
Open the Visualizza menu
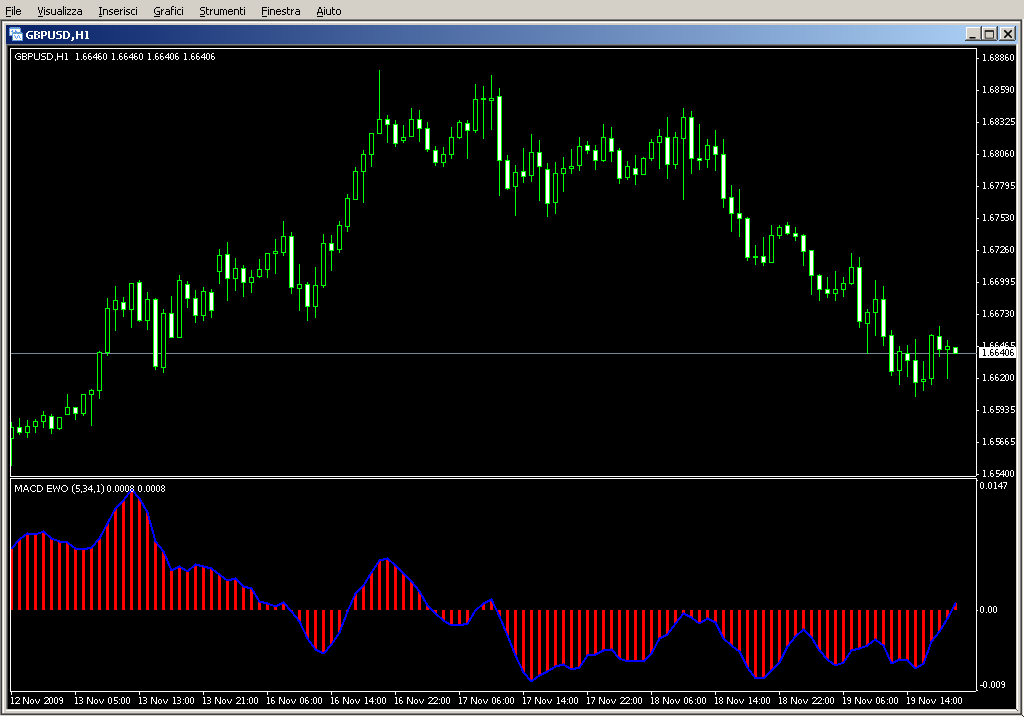pyautogui.click(x=60, y=11)
